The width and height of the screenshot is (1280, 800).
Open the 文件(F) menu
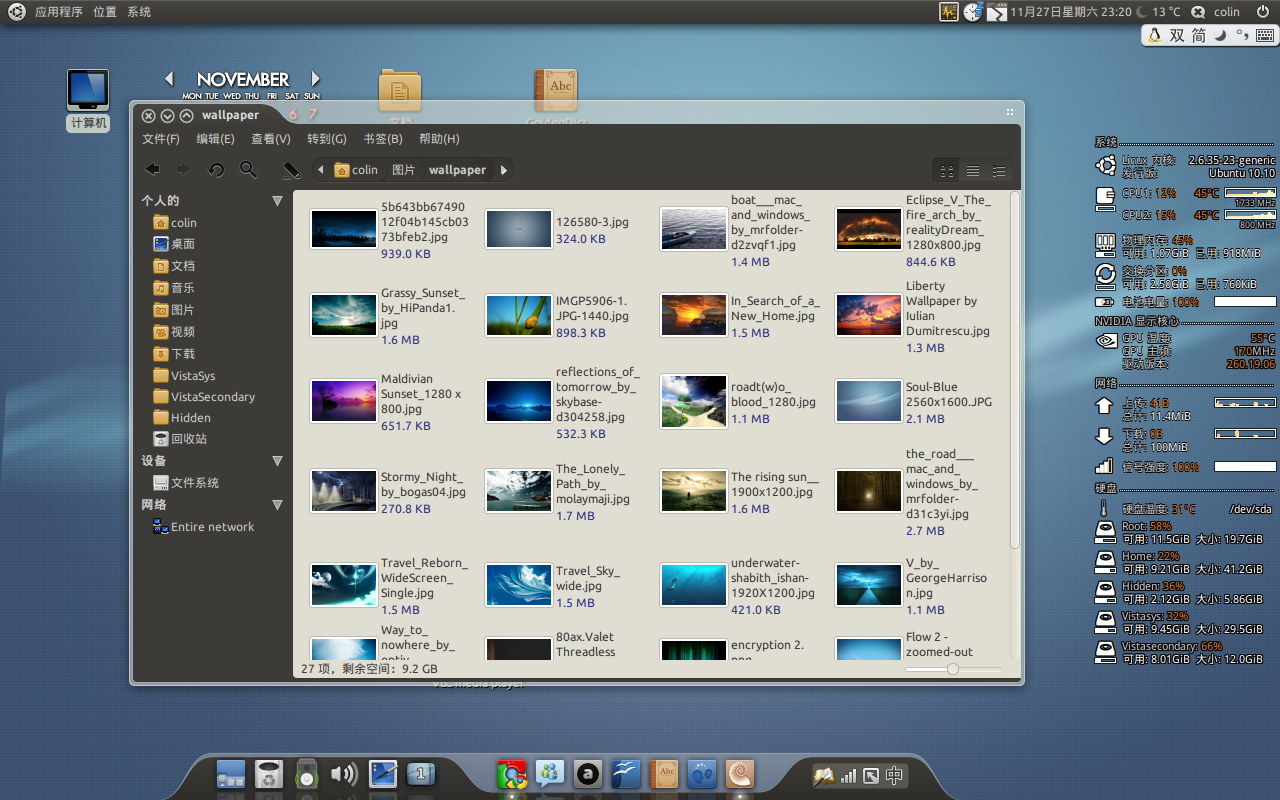[x=161, y=139]
